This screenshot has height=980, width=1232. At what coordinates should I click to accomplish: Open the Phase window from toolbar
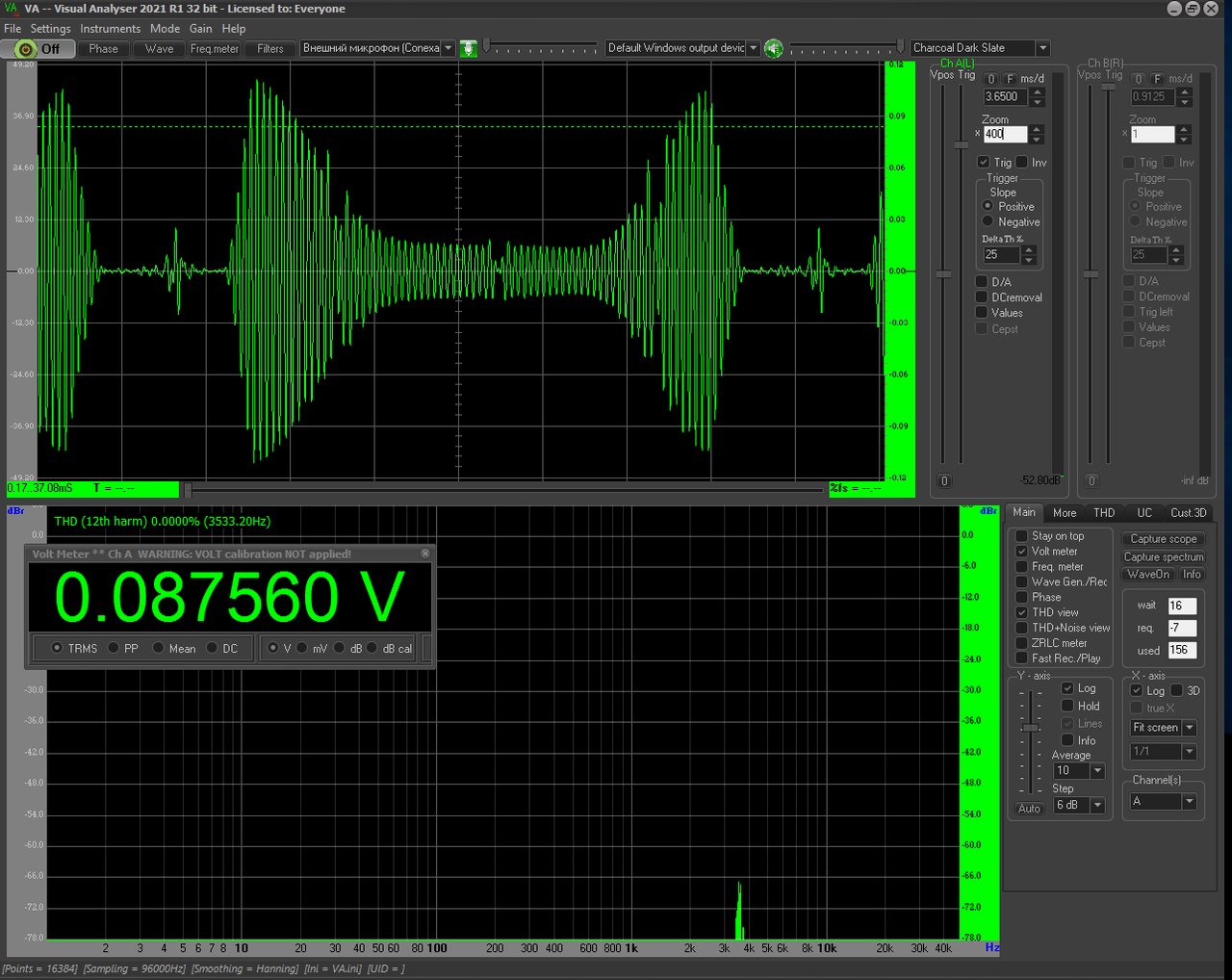103,48
